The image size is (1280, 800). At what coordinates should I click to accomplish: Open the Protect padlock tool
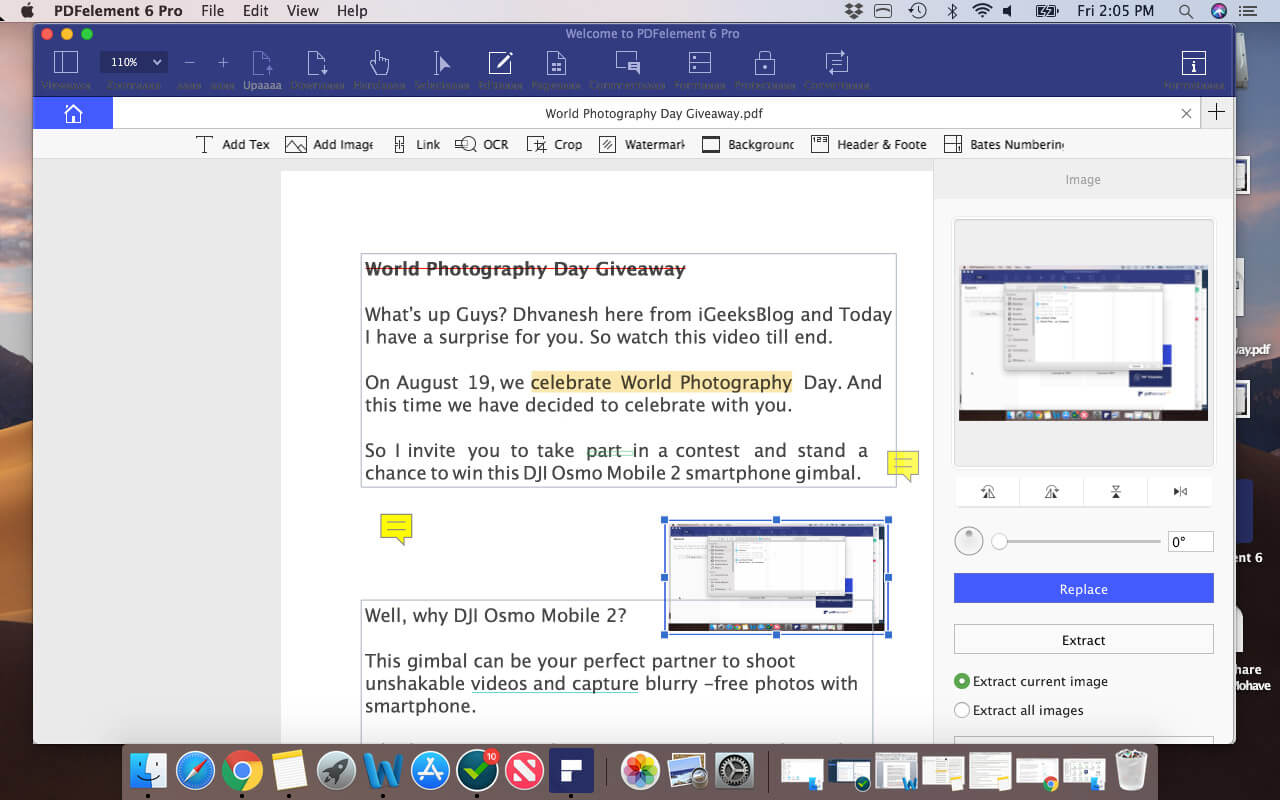pos(765,62)
